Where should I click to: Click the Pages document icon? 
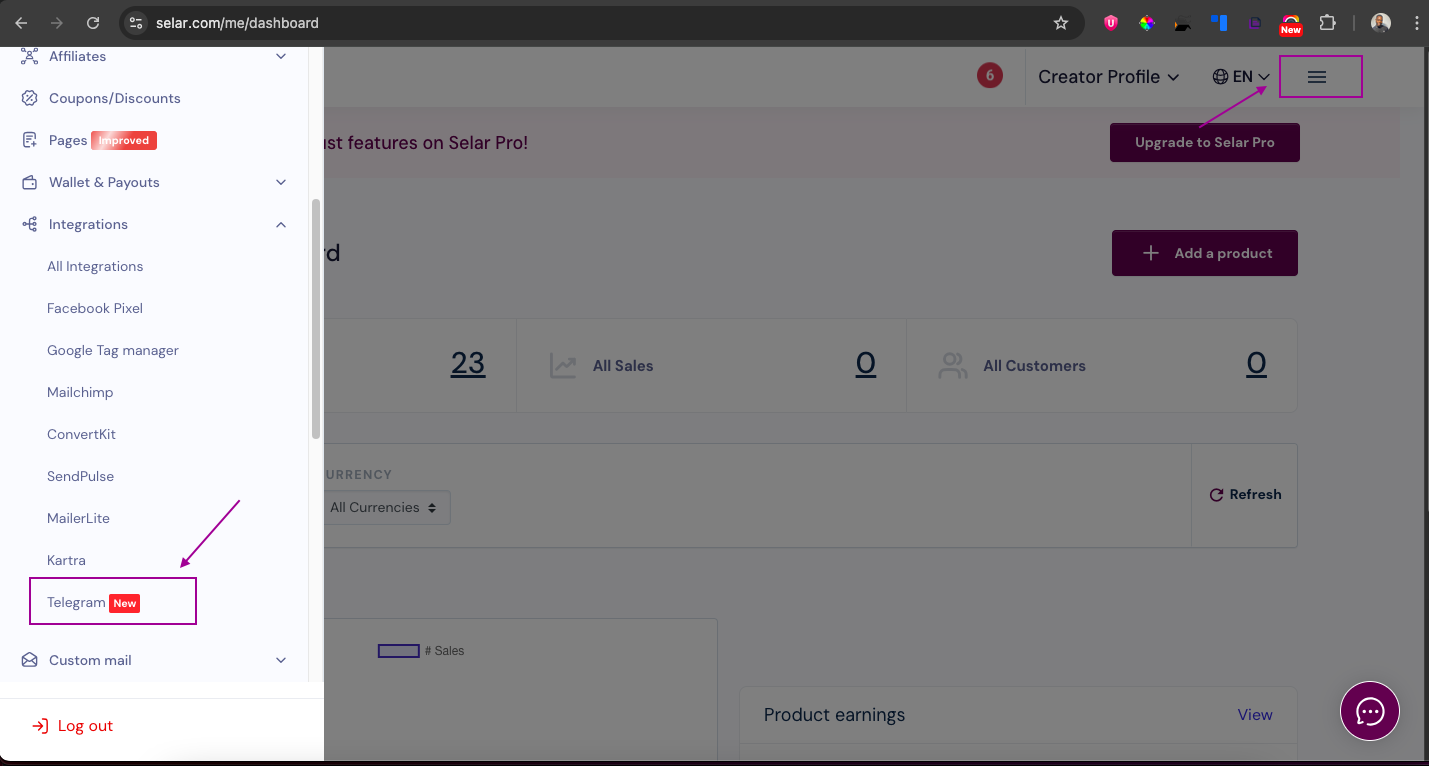30,140
